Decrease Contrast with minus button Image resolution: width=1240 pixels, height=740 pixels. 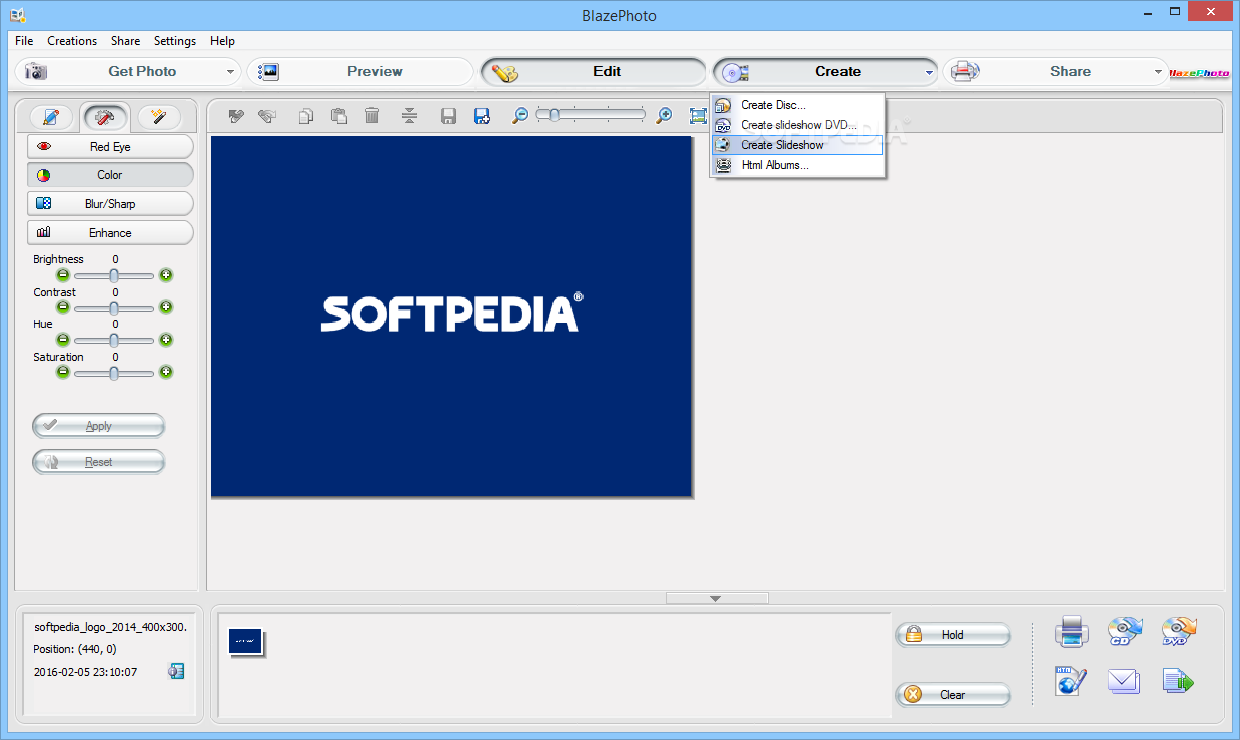(63, 307)
